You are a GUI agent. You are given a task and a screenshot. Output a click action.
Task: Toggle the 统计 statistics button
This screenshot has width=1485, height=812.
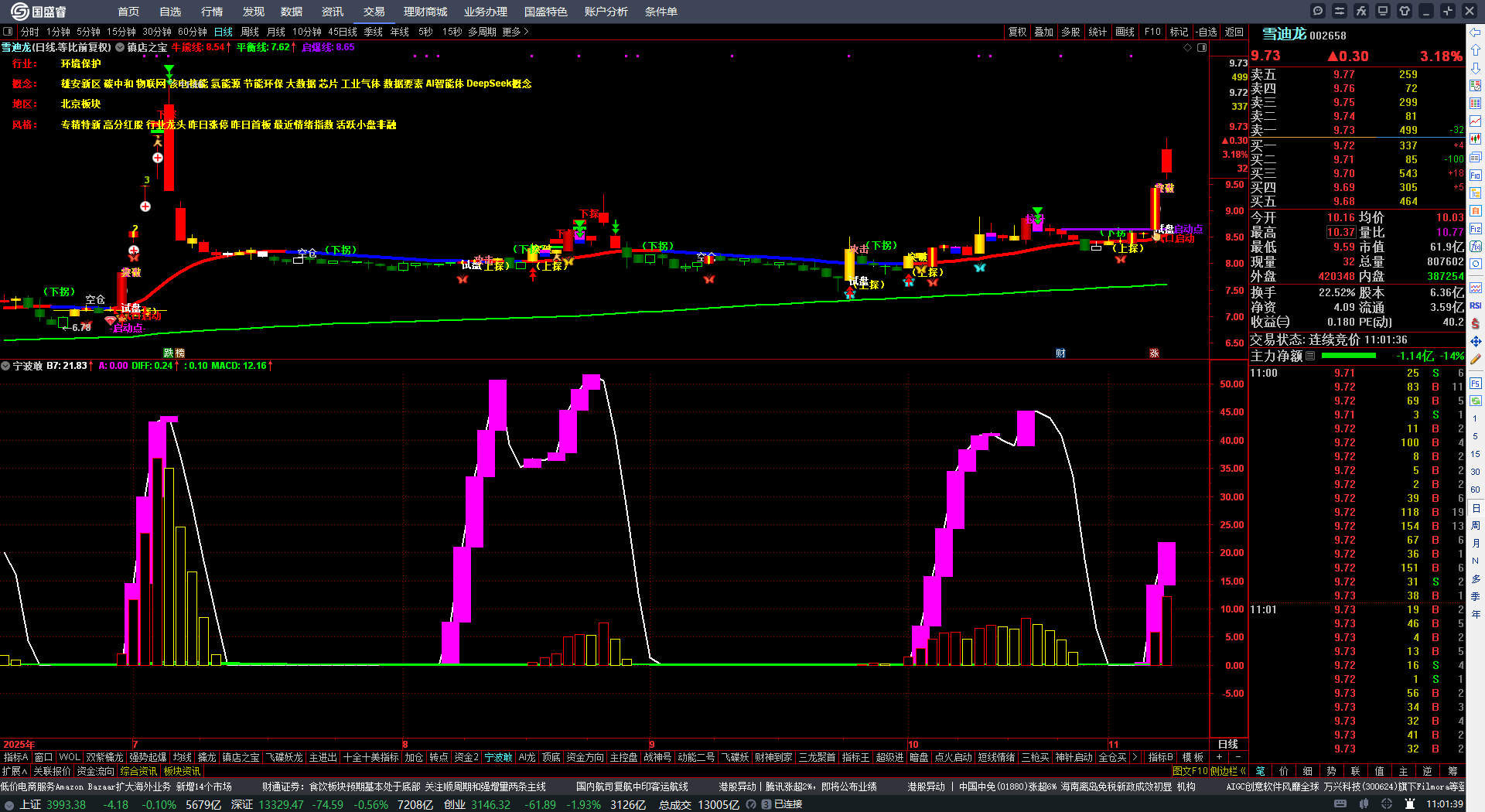pos(1098,32)
